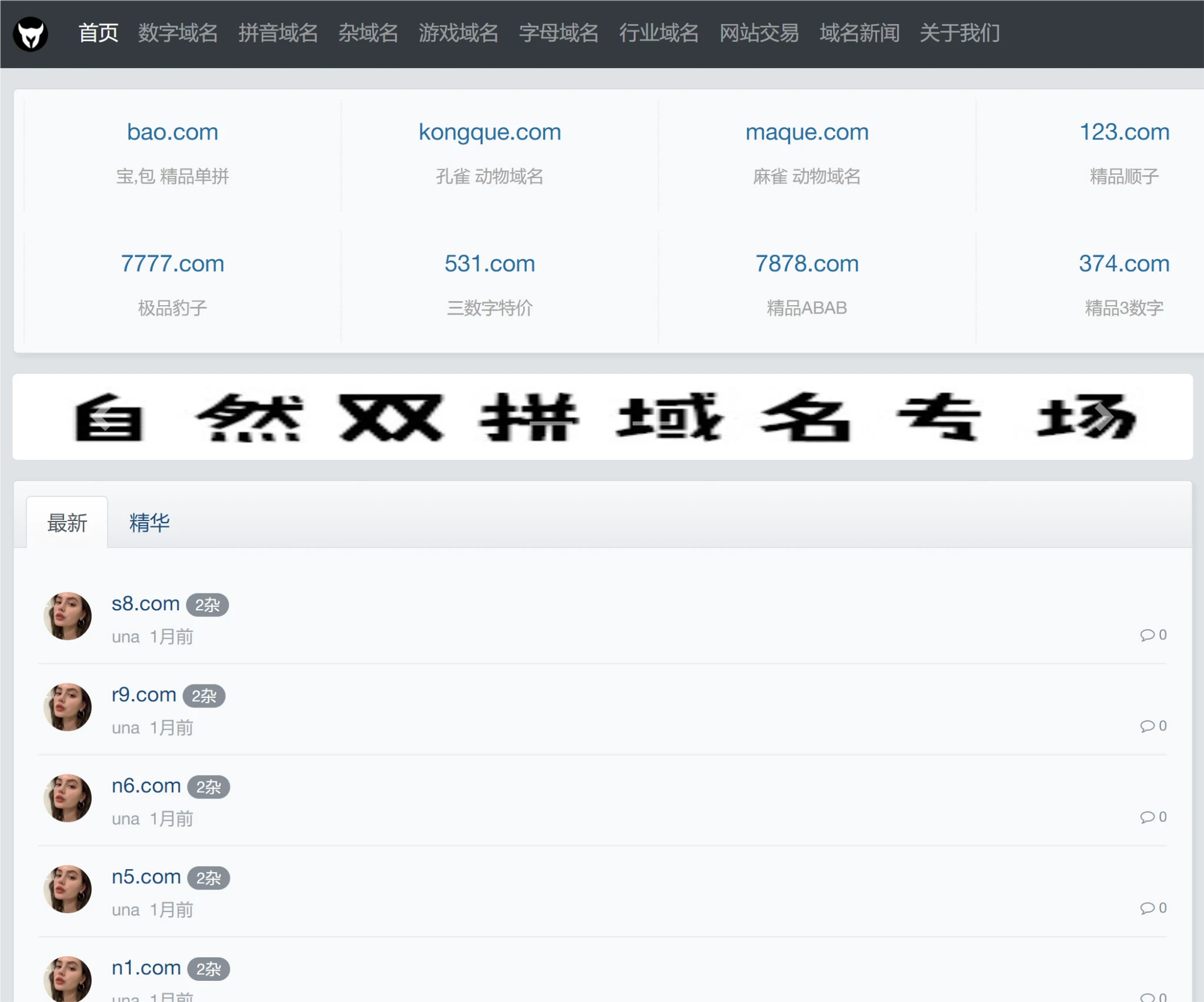Image resolution: width=1204 pixels, height=1002 pixels.
Task: Go to 拼音域名 menu item
Action: point(278,34)
